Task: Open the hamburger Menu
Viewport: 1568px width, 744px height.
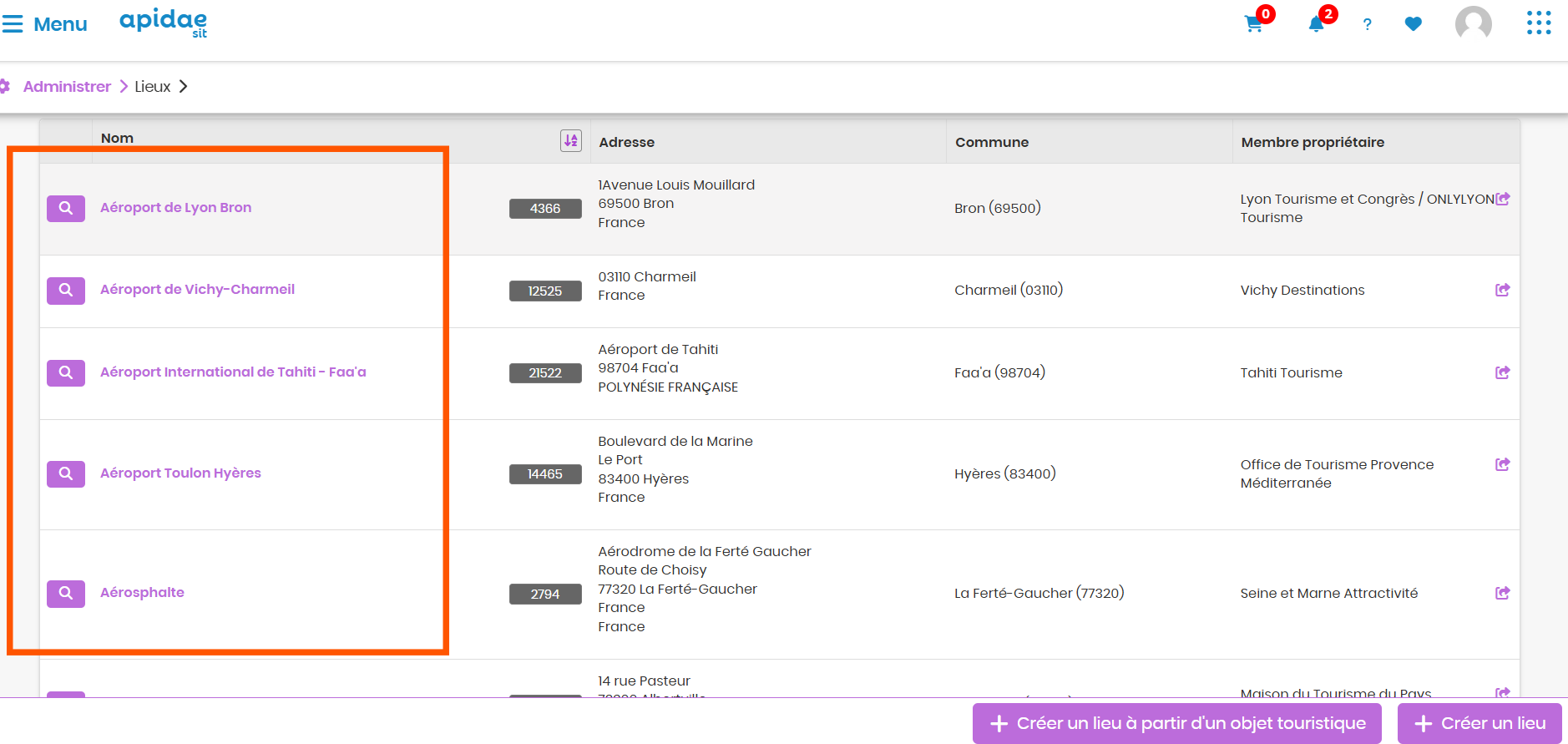Action: point(45,24)
